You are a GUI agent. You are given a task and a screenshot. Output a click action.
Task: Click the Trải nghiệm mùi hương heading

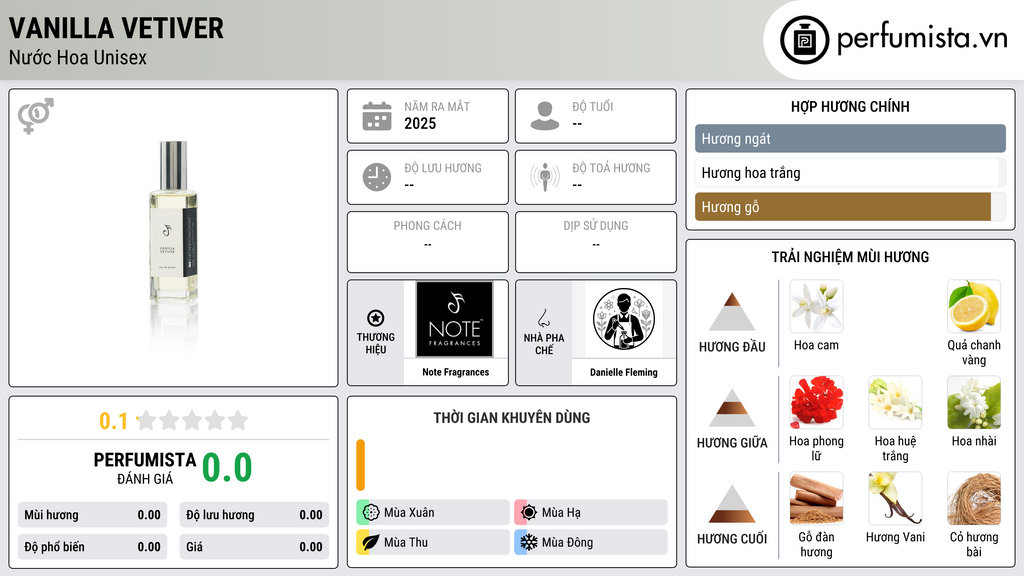point(850,257)
